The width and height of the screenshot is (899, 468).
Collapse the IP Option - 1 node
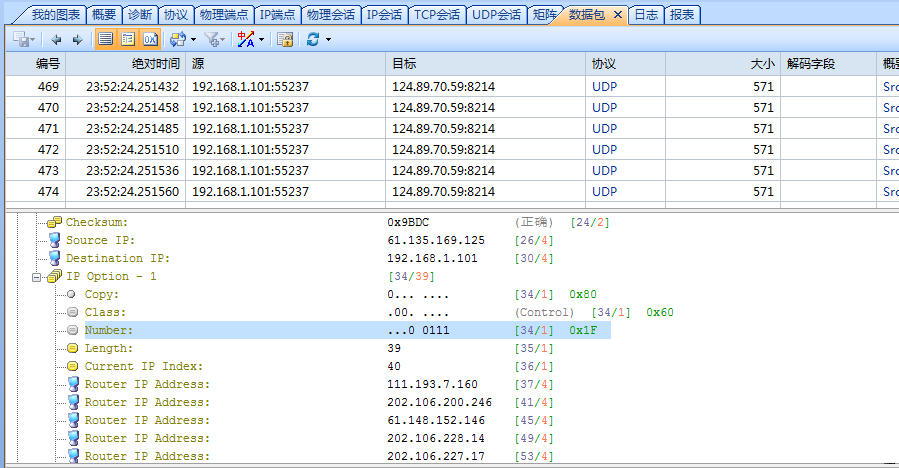coord(37,276)
